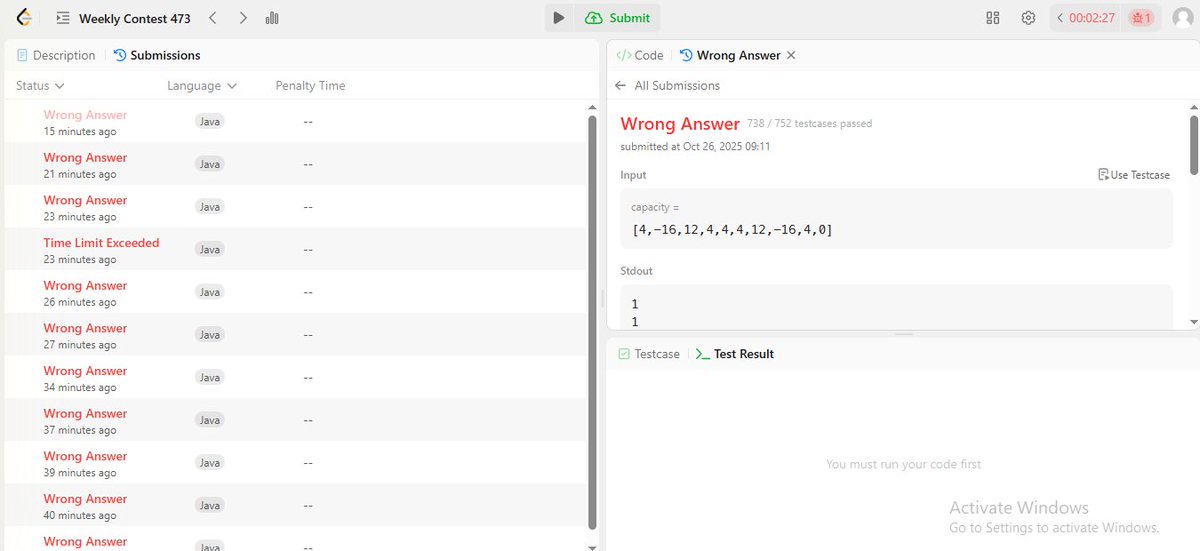The image size is (1200, 551).
Task: Click the capacity input array value
Action: (732, 230)
